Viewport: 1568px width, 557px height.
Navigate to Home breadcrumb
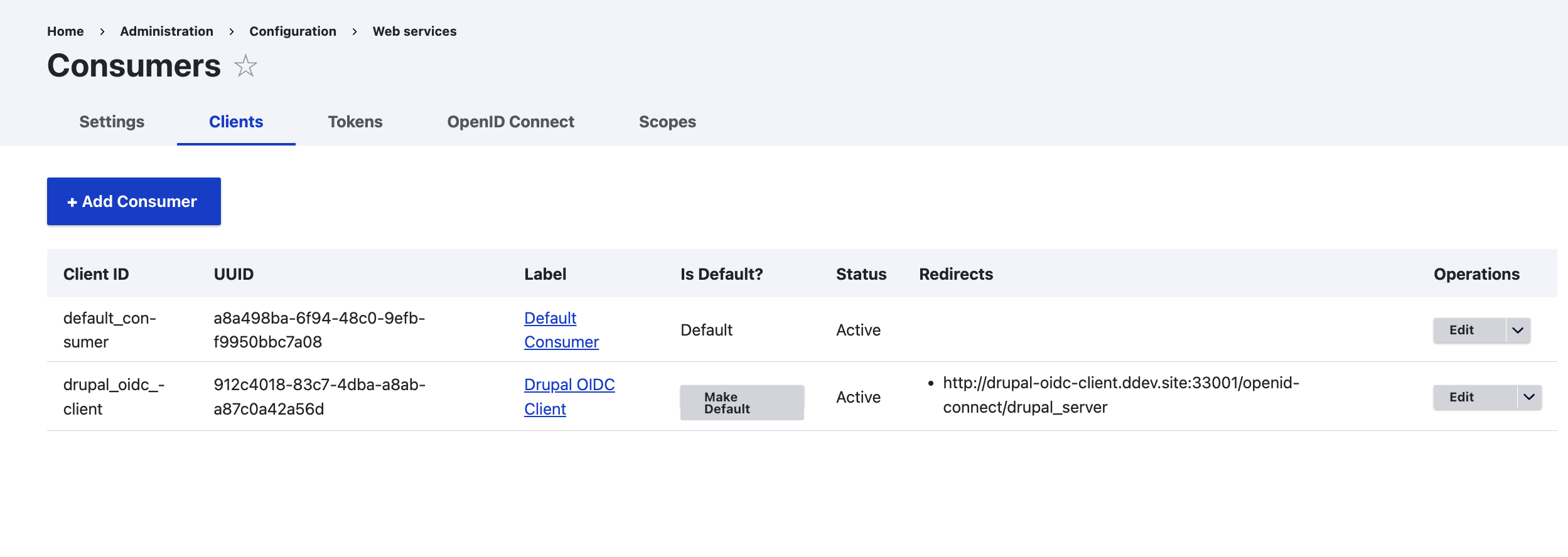point(65,31)
